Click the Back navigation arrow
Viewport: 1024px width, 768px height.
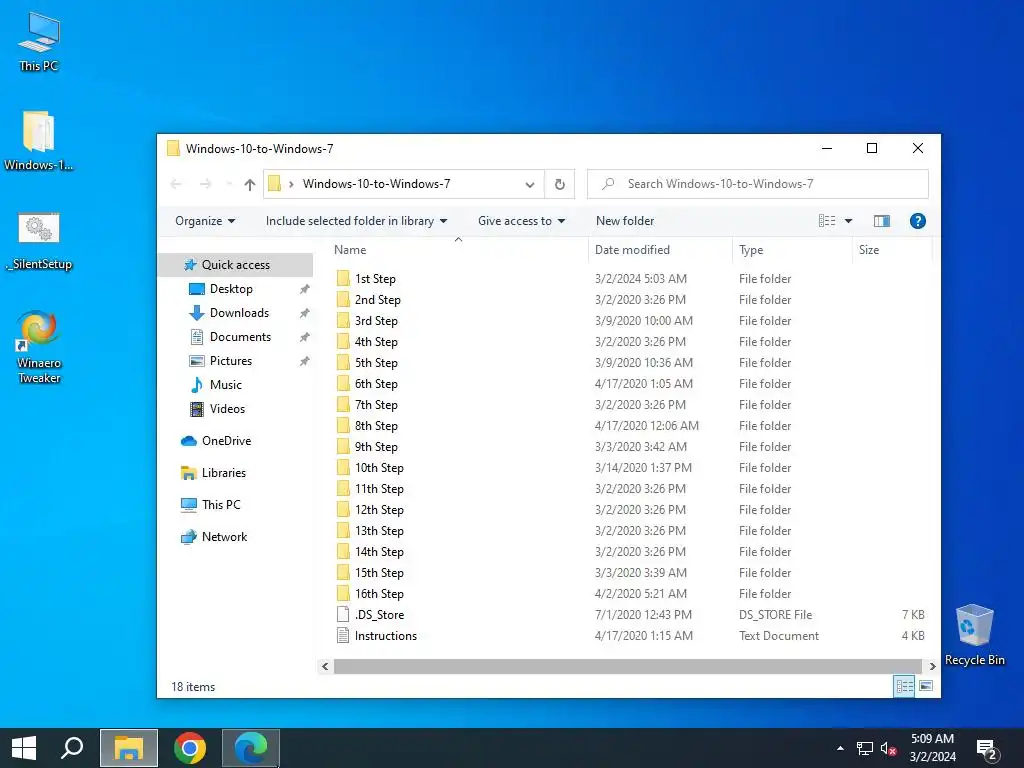(x=176, y=184)
